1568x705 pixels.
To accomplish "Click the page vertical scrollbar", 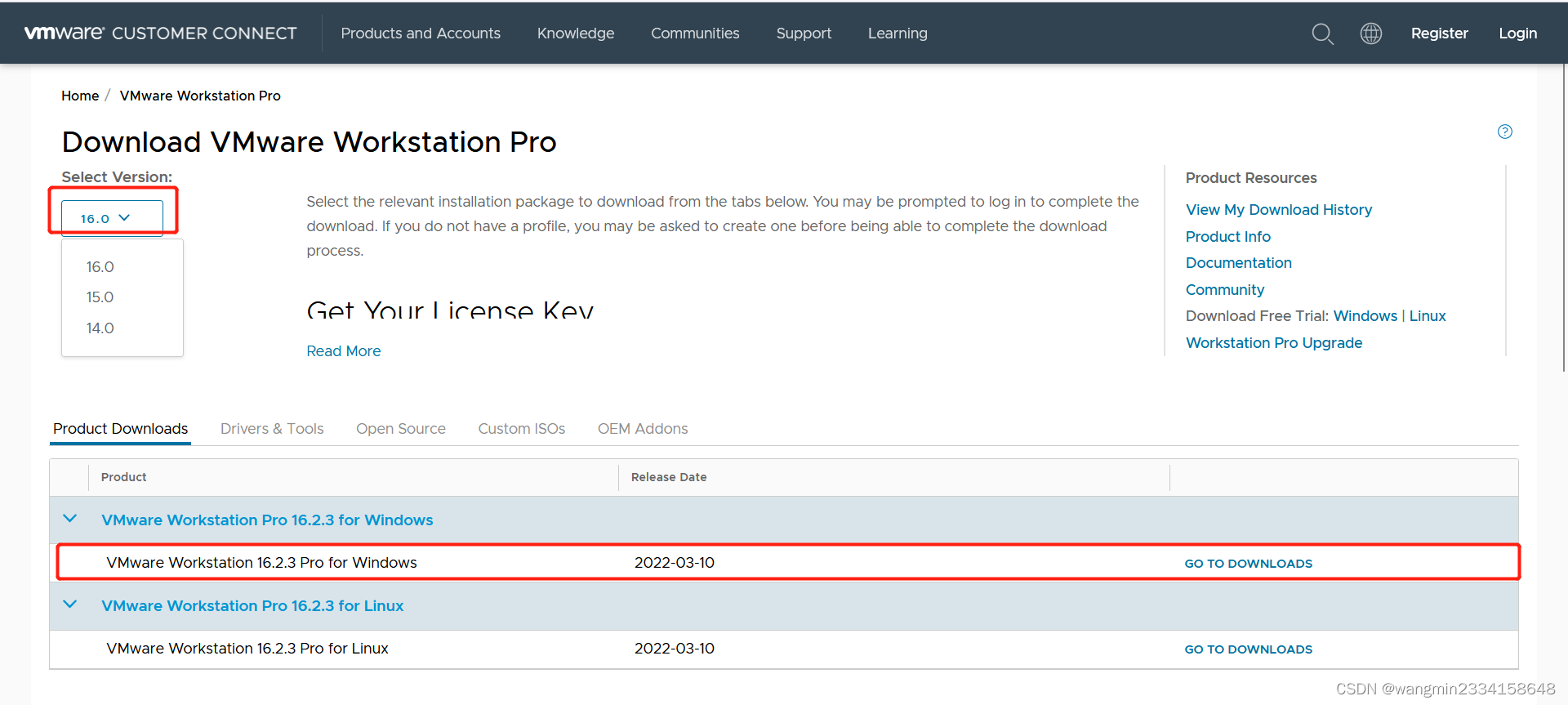I will click(1565, 218).
